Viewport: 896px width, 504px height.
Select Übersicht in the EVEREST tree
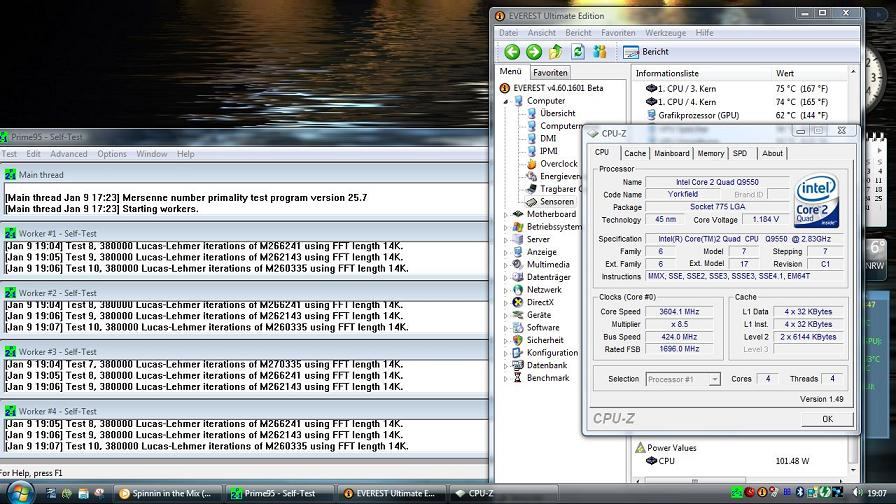558,113
